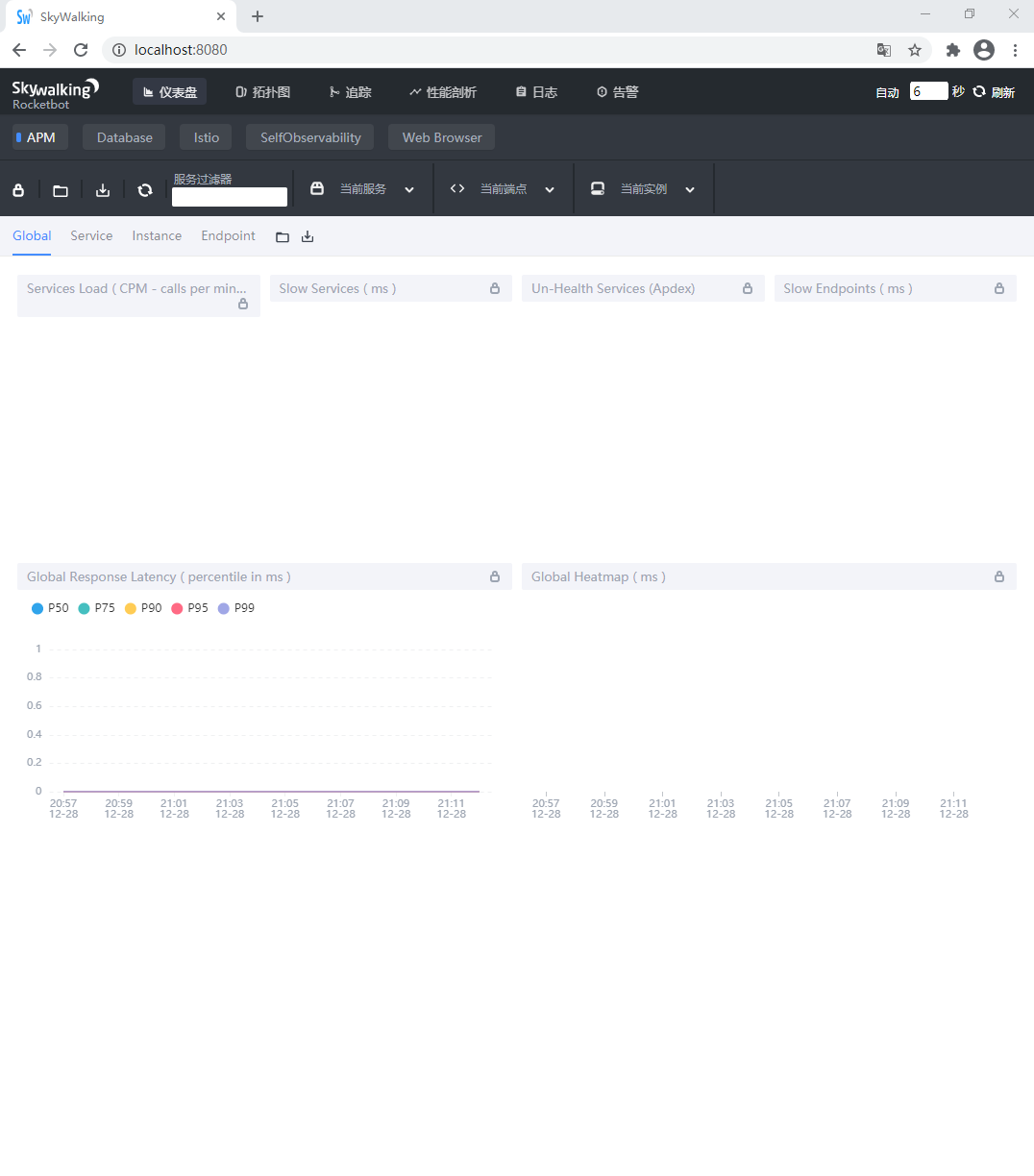Click the browser back arrow
This screenshot has height=1176, width=1034.
(19, 50)
